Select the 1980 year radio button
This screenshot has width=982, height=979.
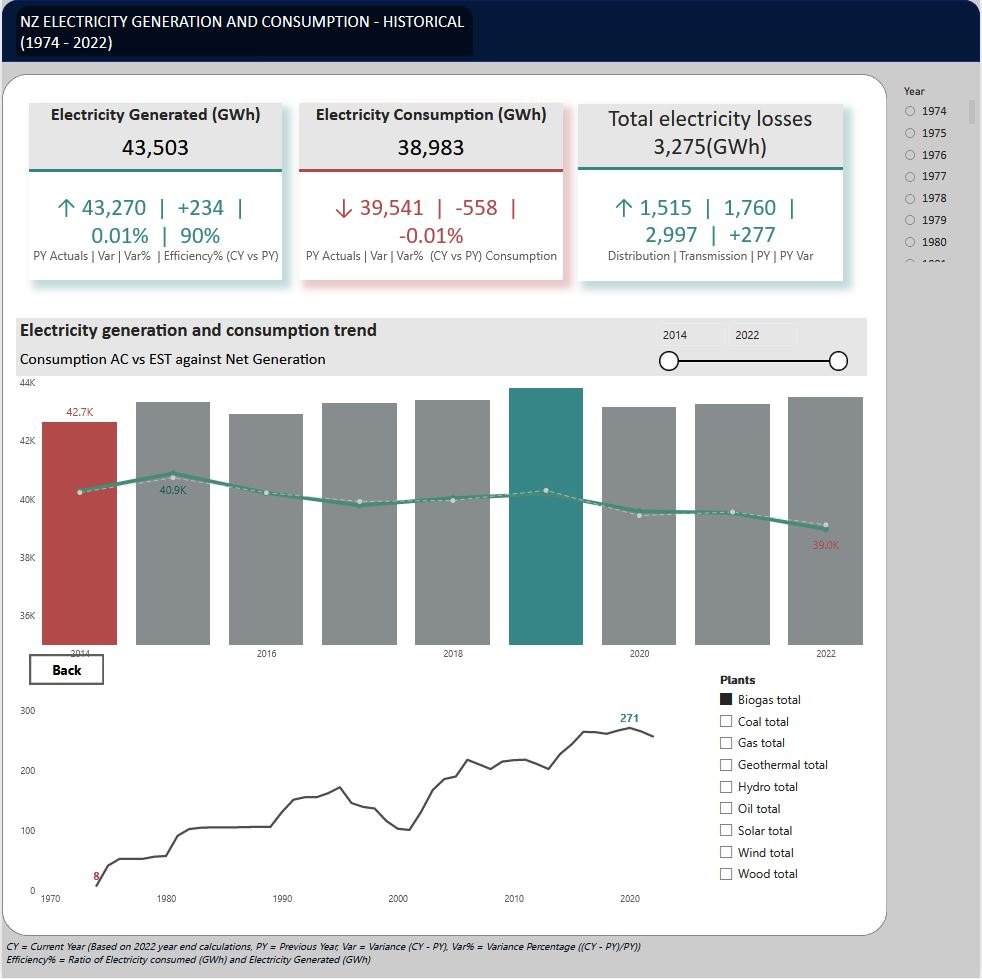coord(910,242)
